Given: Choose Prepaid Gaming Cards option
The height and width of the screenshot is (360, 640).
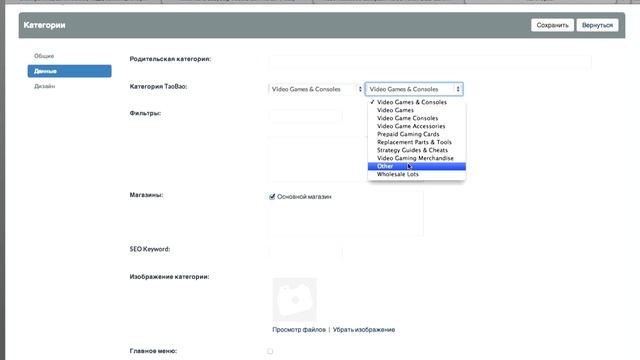Looking at the screenshot, I should (416, 134).
